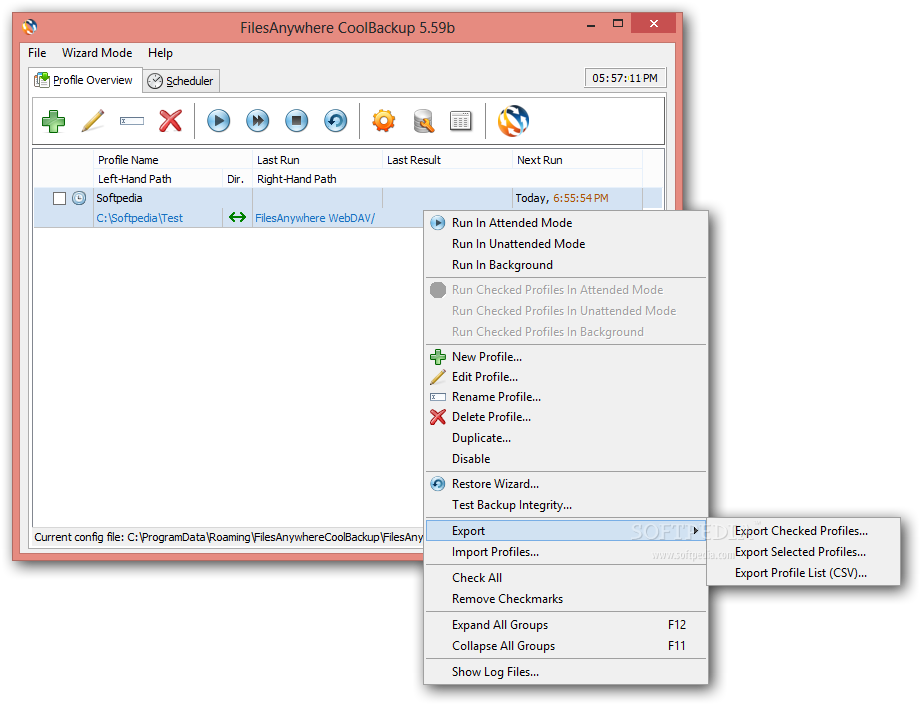Viewport: 921px width, 705px height.
Task: Click the Profile Name column header
Action: point(173,160)
